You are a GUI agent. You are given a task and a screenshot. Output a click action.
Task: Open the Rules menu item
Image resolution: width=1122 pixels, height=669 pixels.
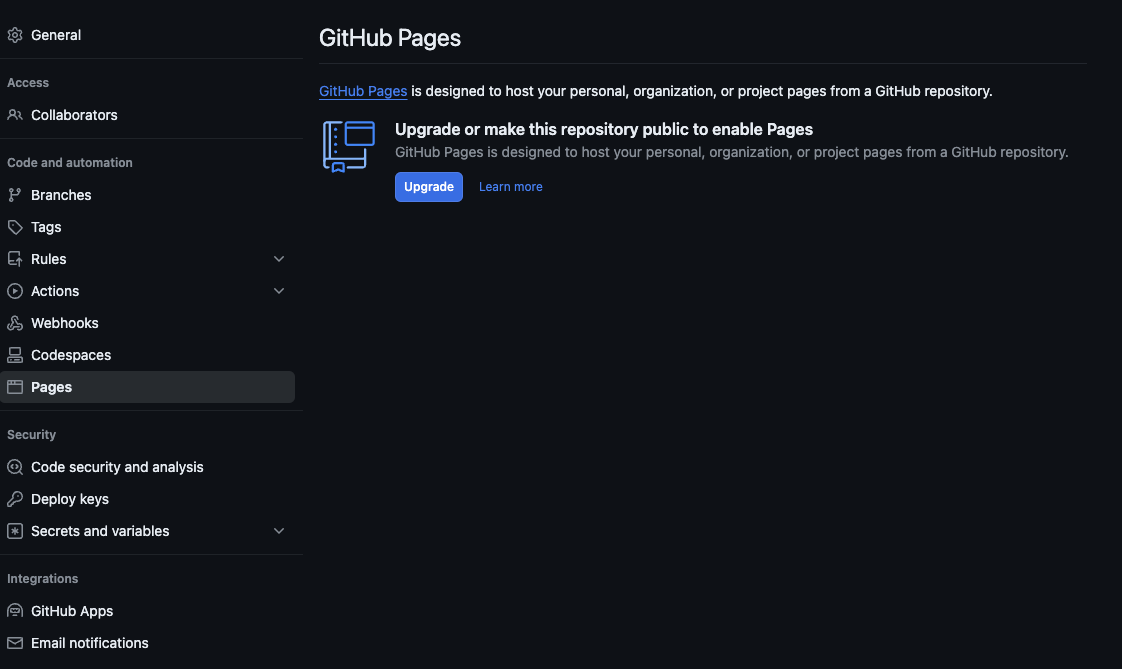pyautogui.click(x=147, y=259)
